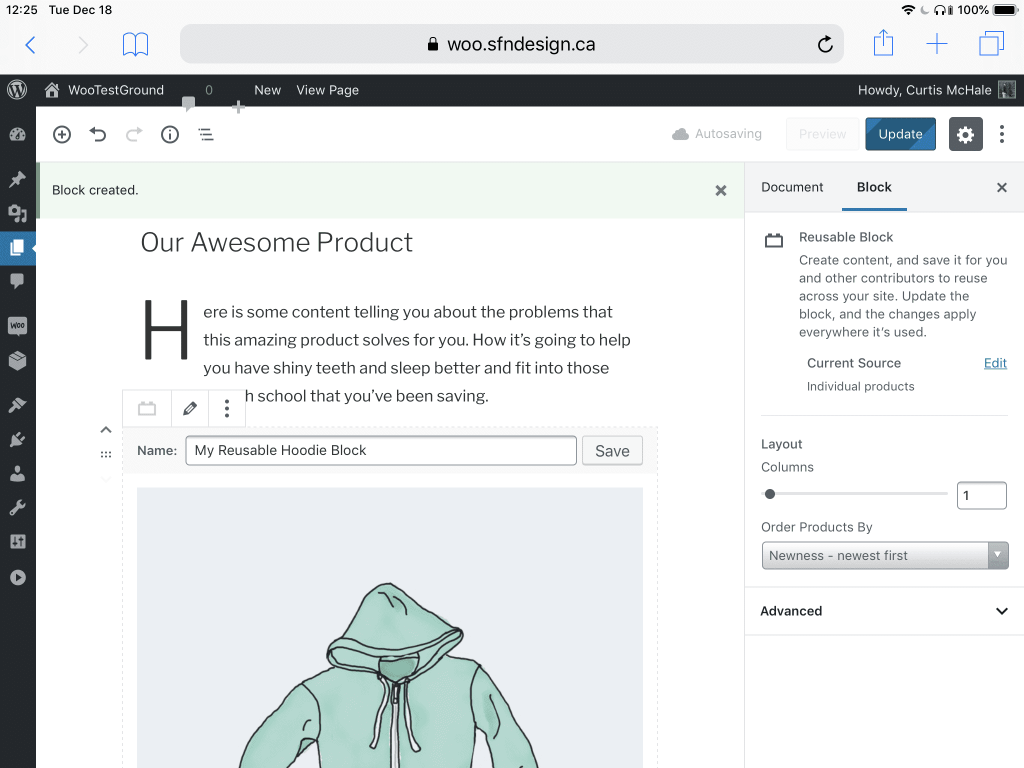Switch to the Document tab
The image size is (1024, 768).
tap(792, 187)
